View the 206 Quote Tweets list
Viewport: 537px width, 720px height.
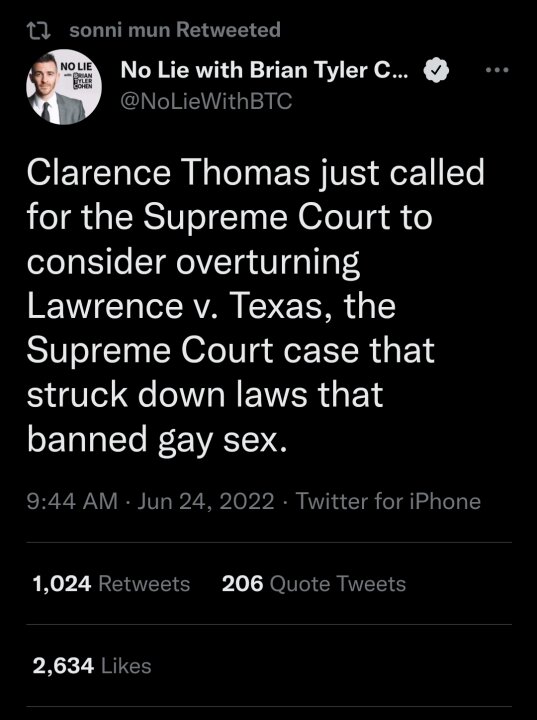click(x=314, y=584)
